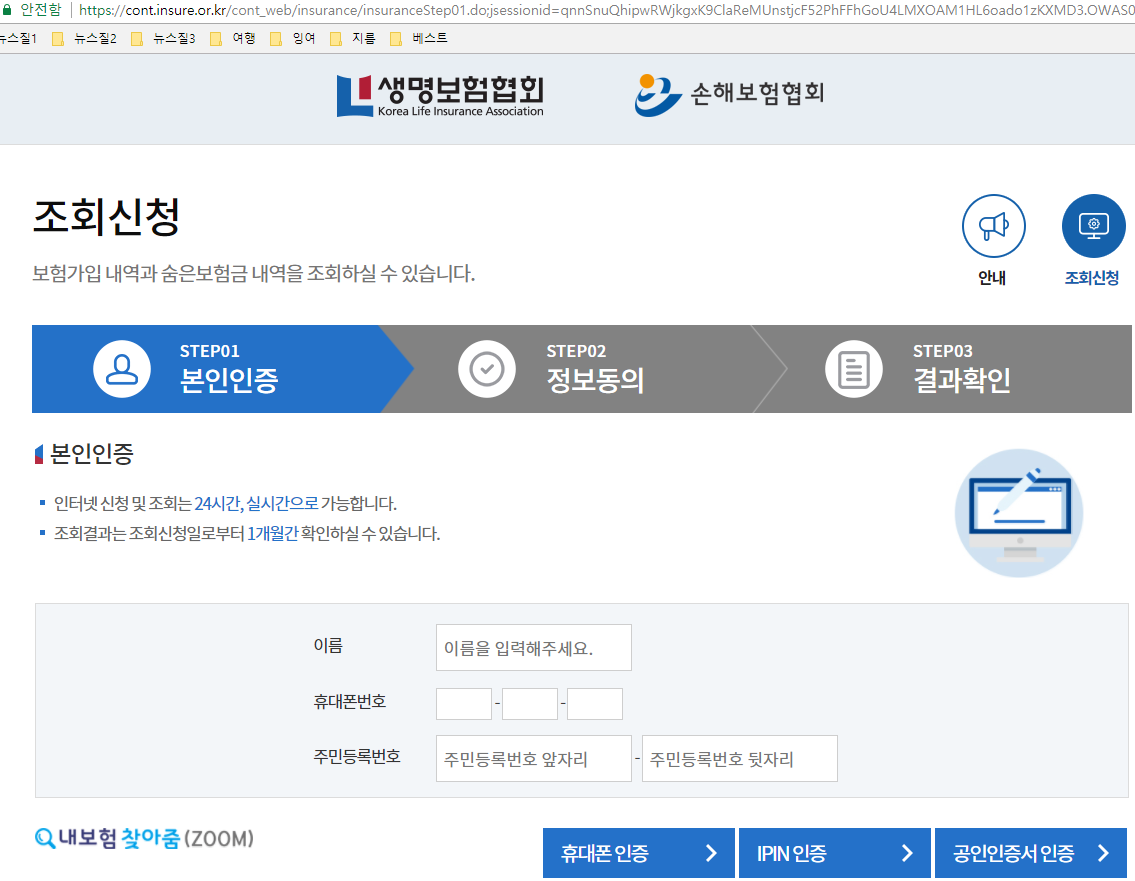Image resolution: width=1135 pixels, height=881 pixels.
Task: Click the document icon in STEP03 결과확인
Action: [854, 369]
